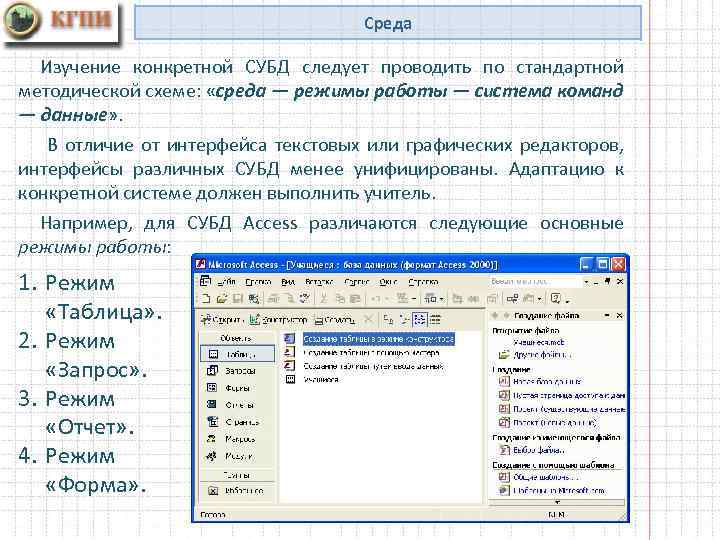The height and width of the screenshot is (540, 720).
Task: Click the Copy toolbar icon
Action: [x=340, y=298]
